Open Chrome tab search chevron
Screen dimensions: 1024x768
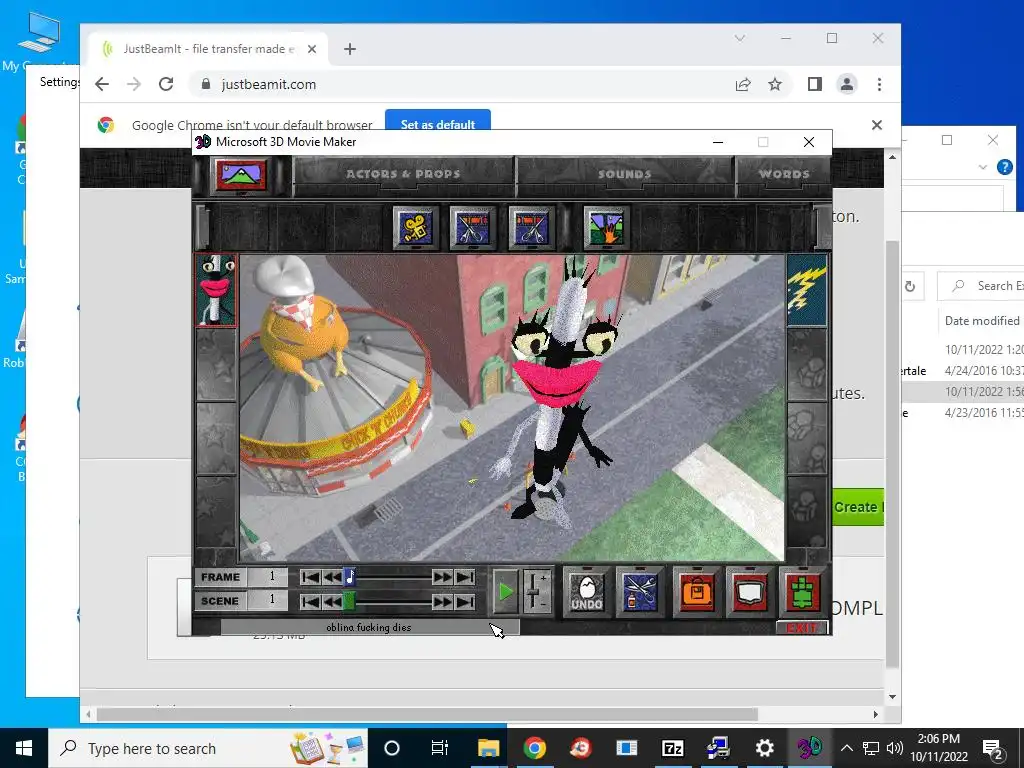tap(740, 39)
